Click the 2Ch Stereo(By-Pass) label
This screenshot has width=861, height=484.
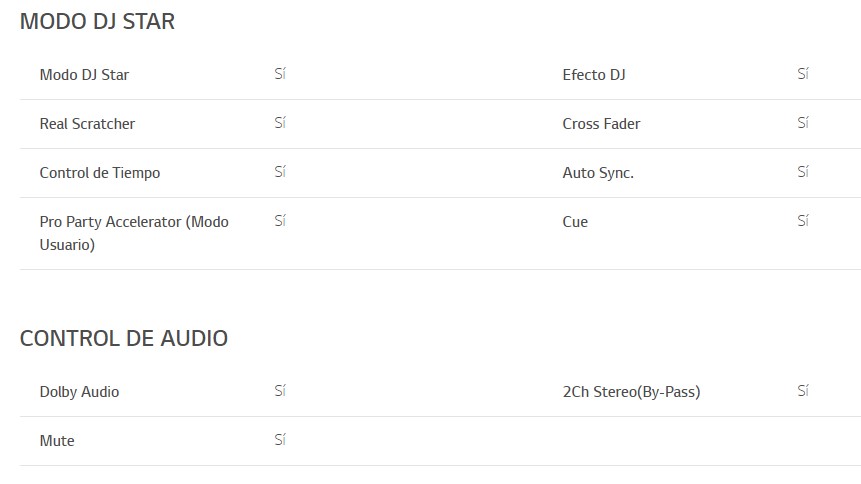pyautogui.click(x=631, y=392)
